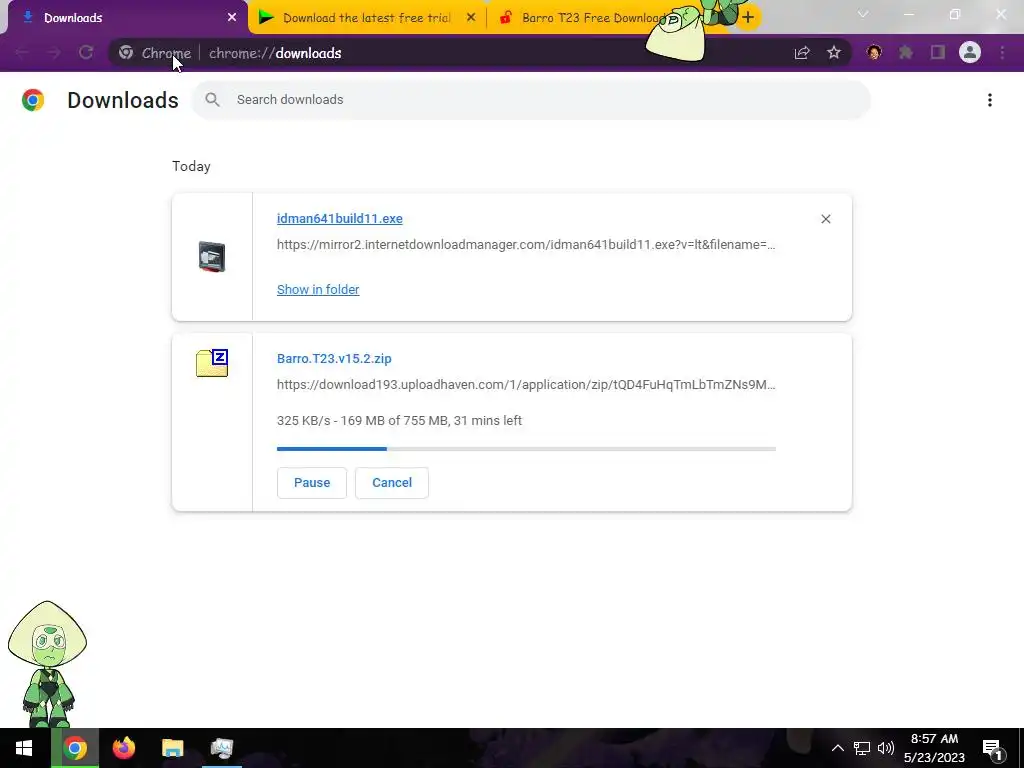Open a new tab with the plus button
Screen dimensions: 1024x768
(748, 18)
